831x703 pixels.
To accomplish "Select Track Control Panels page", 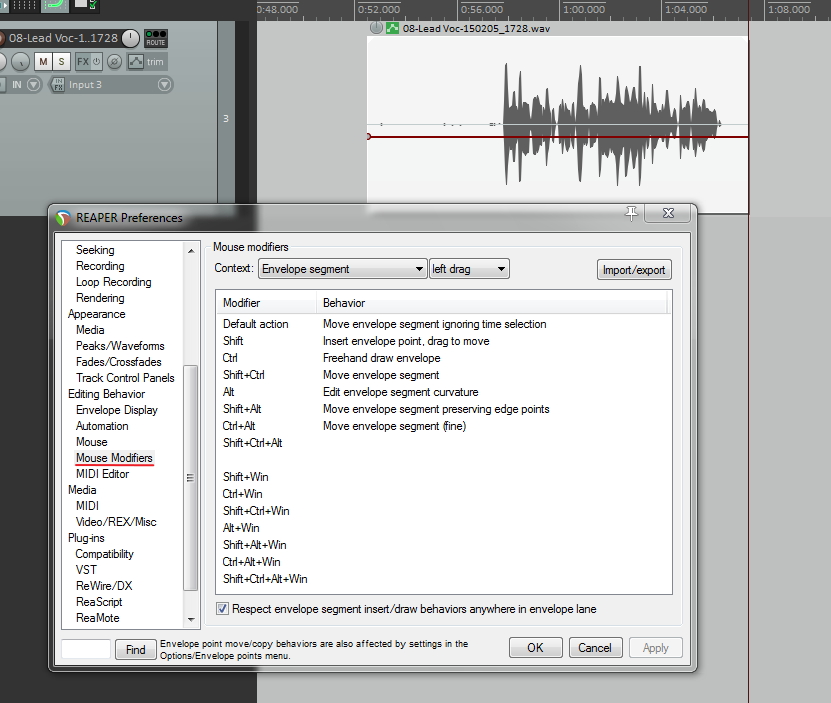I will click(x=125, y=377).
